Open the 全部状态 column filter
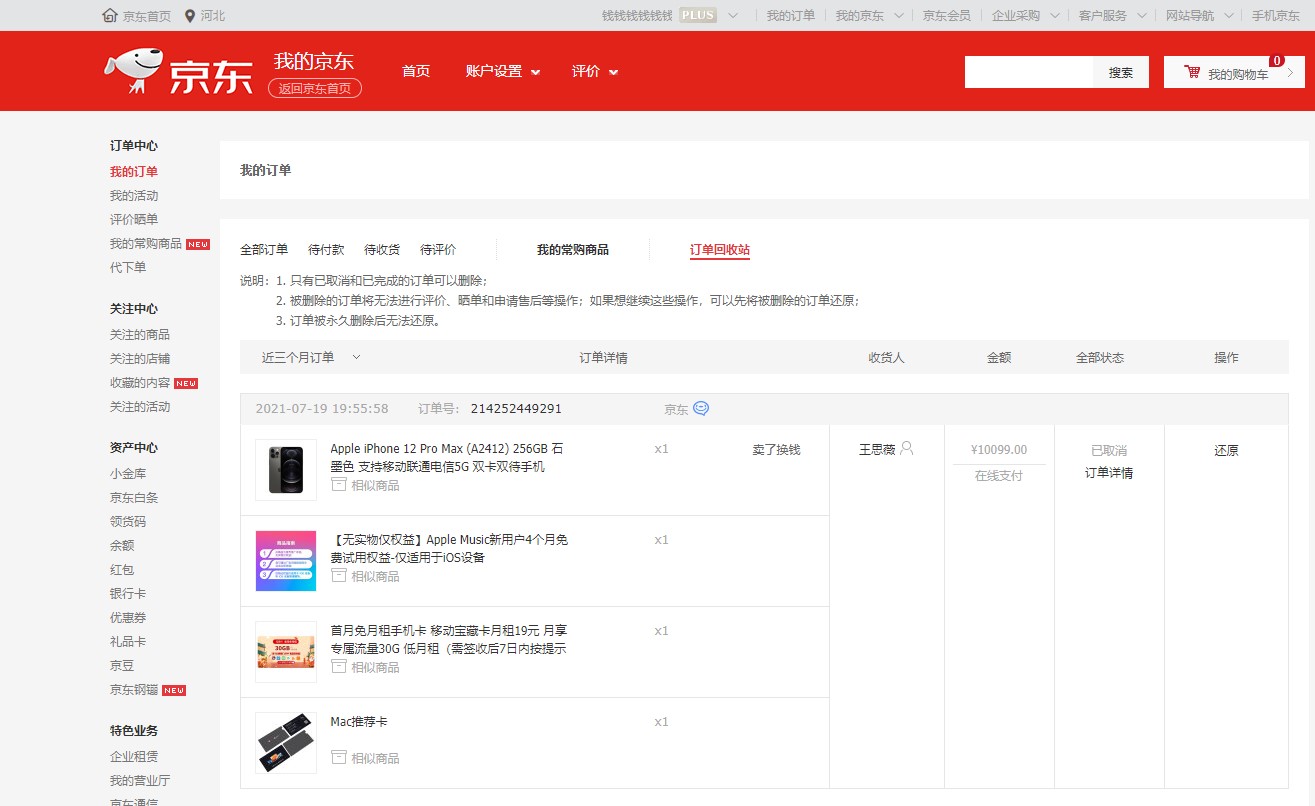The height and width of the screenshot is (806, 1315). [1100, 357]
